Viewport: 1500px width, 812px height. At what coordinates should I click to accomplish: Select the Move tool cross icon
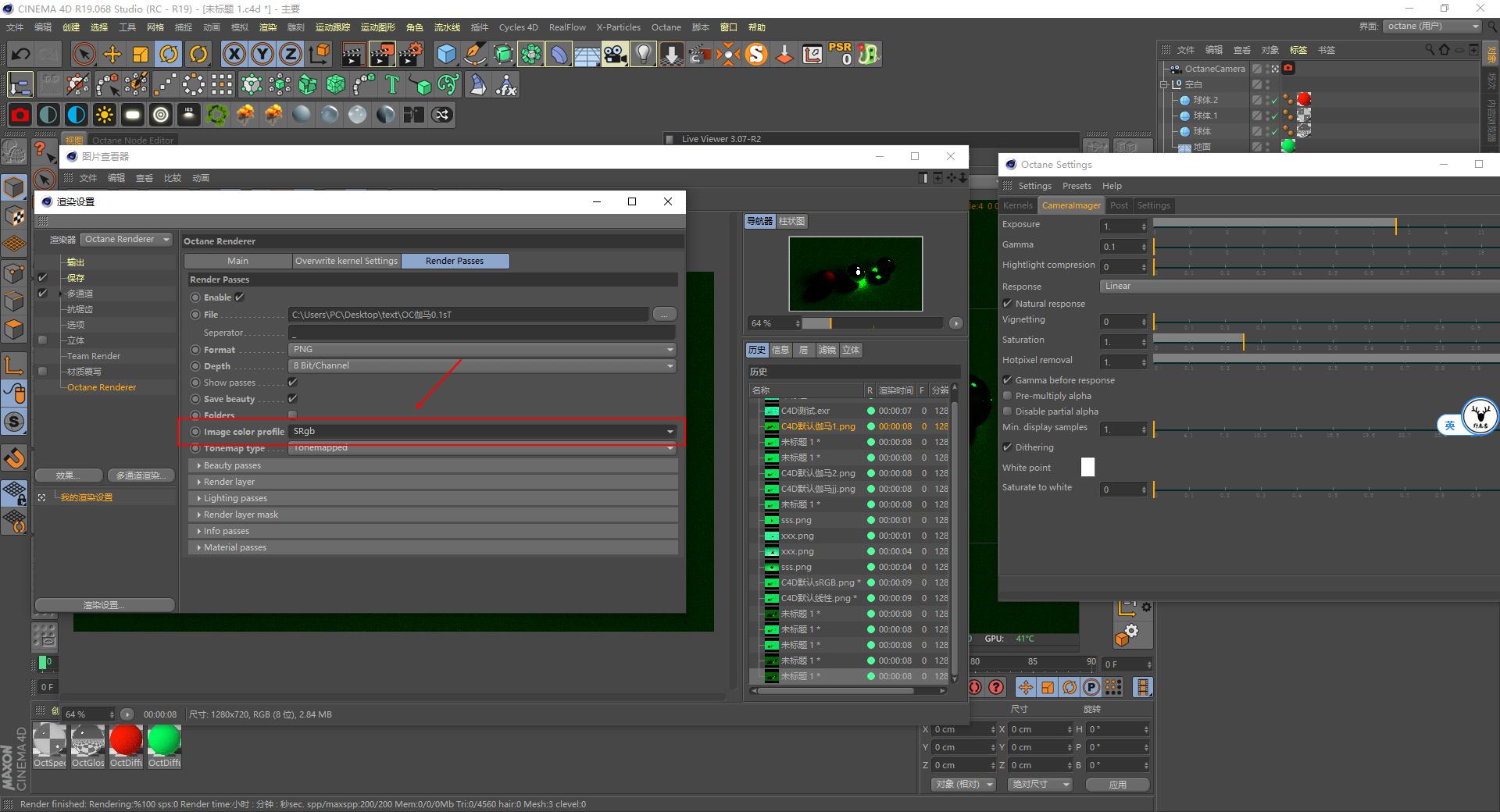(x=112, y=54)
